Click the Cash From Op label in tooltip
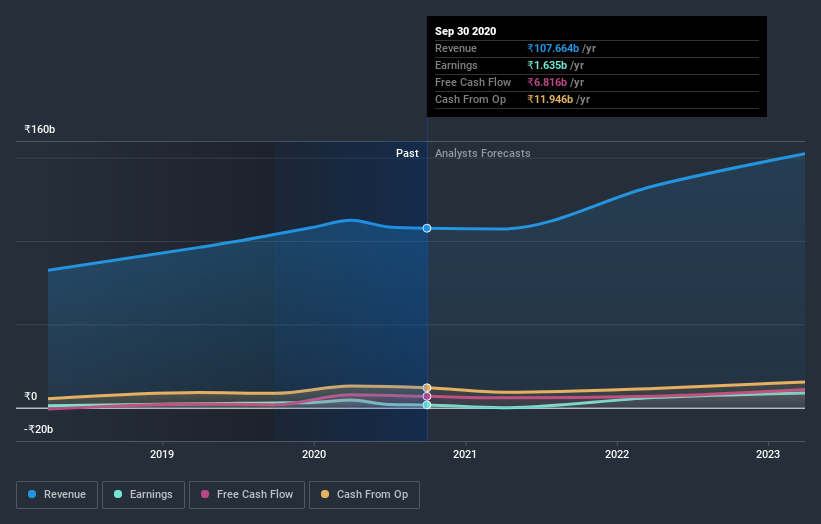This screenshot has height=524, width=821. pos(471,99)
